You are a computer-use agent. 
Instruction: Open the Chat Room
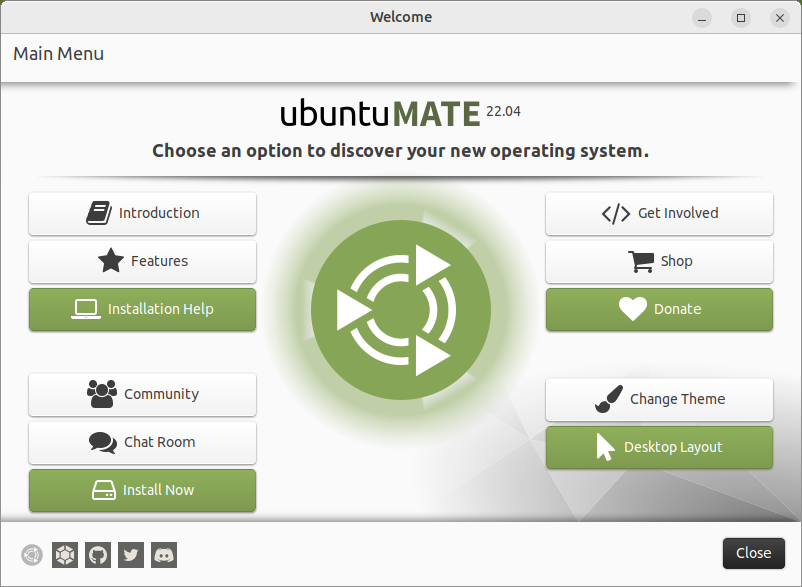tap(142, 442)
